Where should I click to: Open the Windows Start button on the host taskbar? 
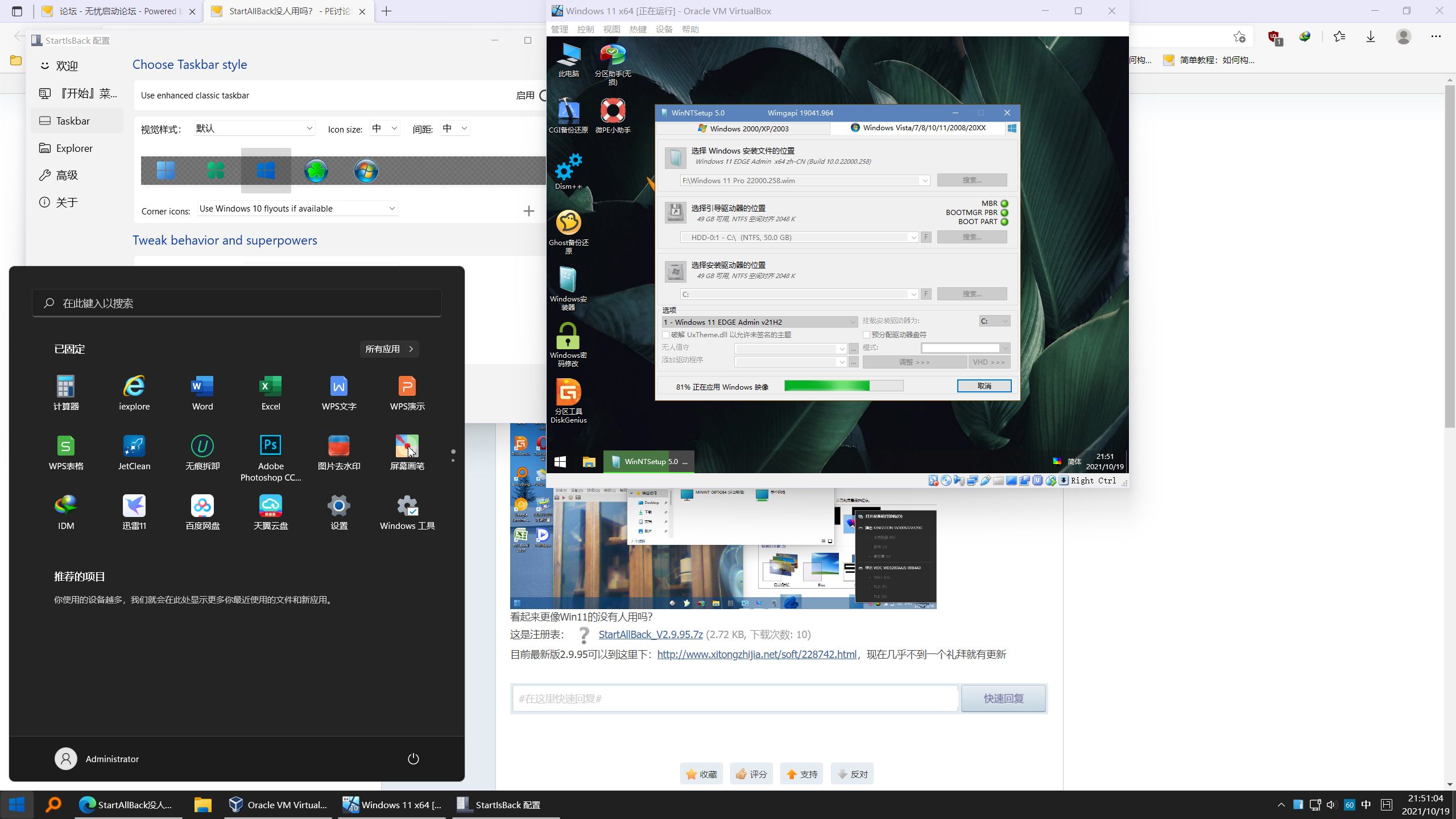(17, 805)
